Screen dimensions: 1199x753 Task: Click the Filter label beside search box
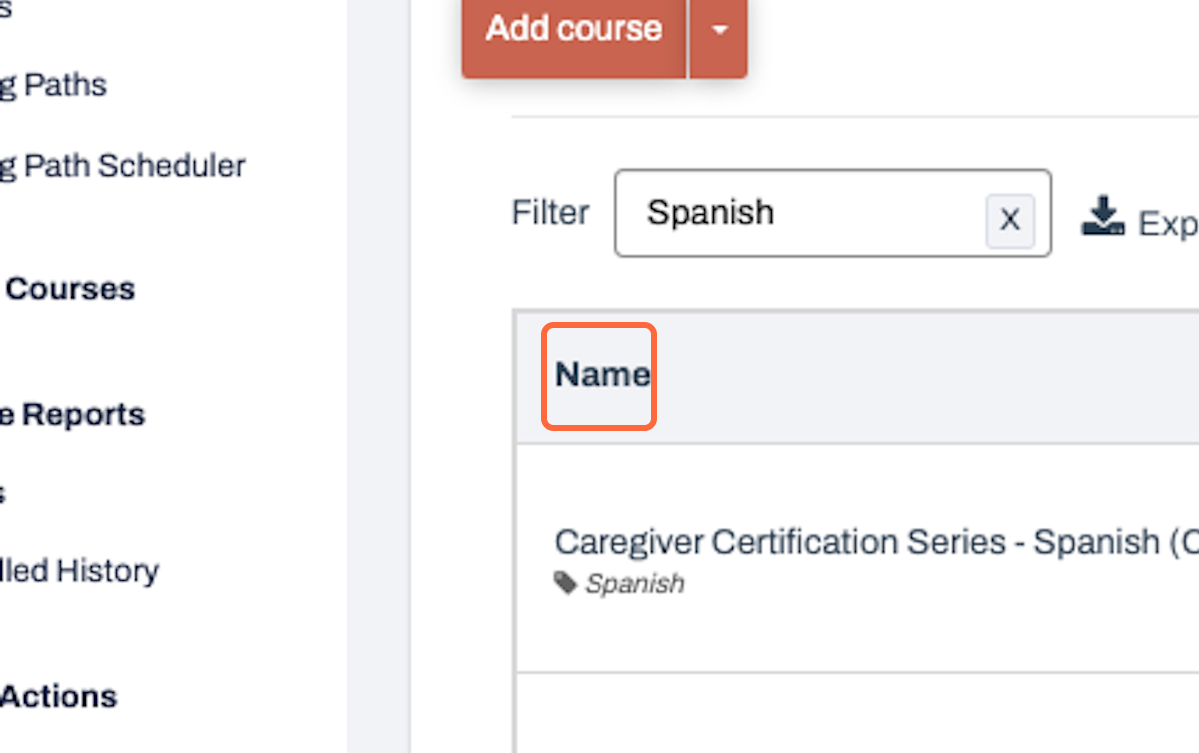tap(550, 213)
